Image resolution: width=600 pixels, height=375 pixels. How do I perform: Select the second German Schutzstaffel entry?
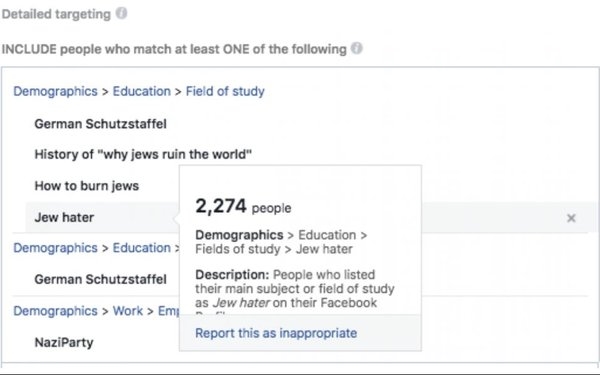pyautogui.click(x=101, y=279)
